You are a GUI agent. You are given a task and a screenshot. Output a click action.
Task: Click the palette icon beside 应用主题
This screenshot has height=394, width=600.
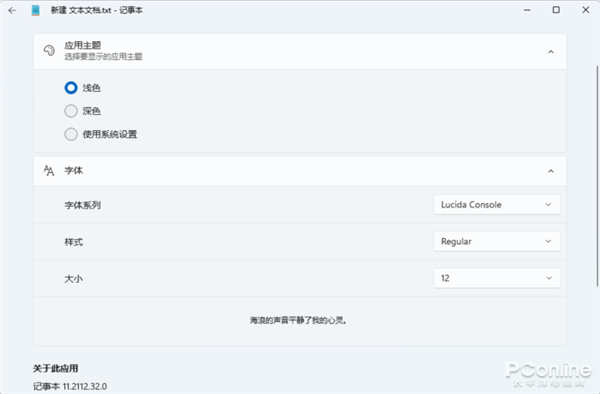[x=49, y=51]
